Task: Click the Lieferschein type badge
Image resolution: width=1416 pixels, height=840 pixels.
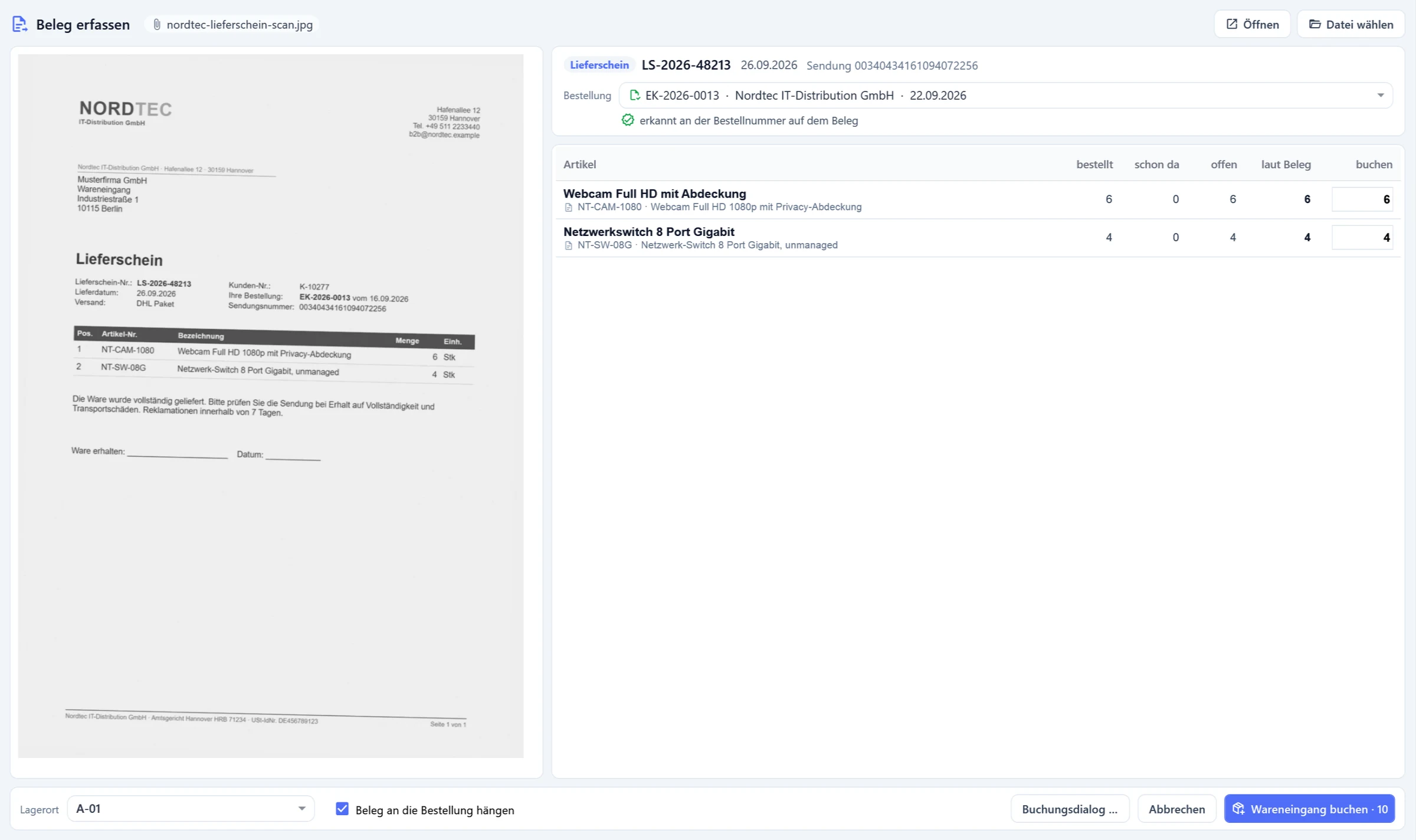Action: point(599,65)
